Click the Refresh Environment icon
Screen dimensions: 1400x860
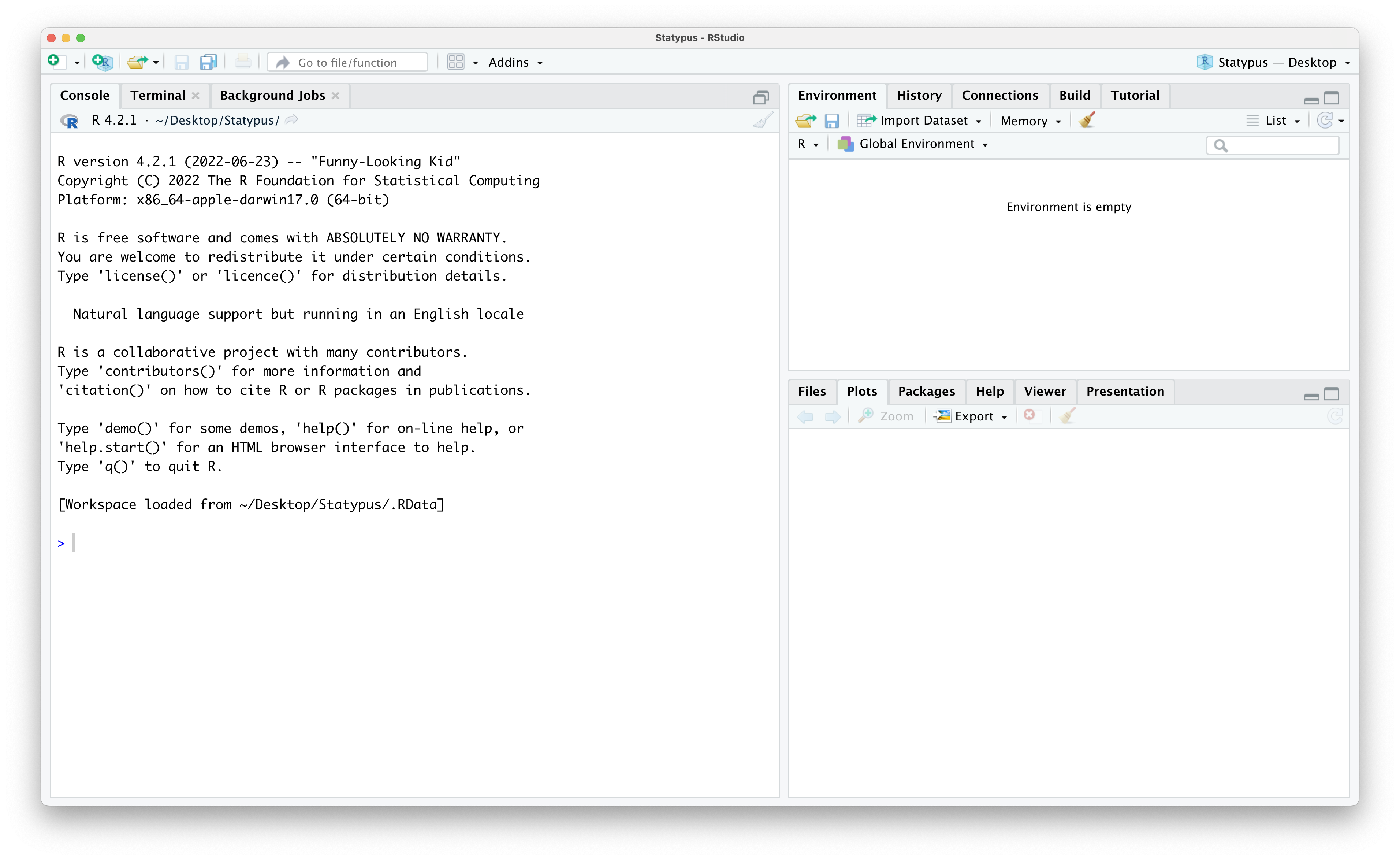pyautogui.click(x=1325, y=121)
